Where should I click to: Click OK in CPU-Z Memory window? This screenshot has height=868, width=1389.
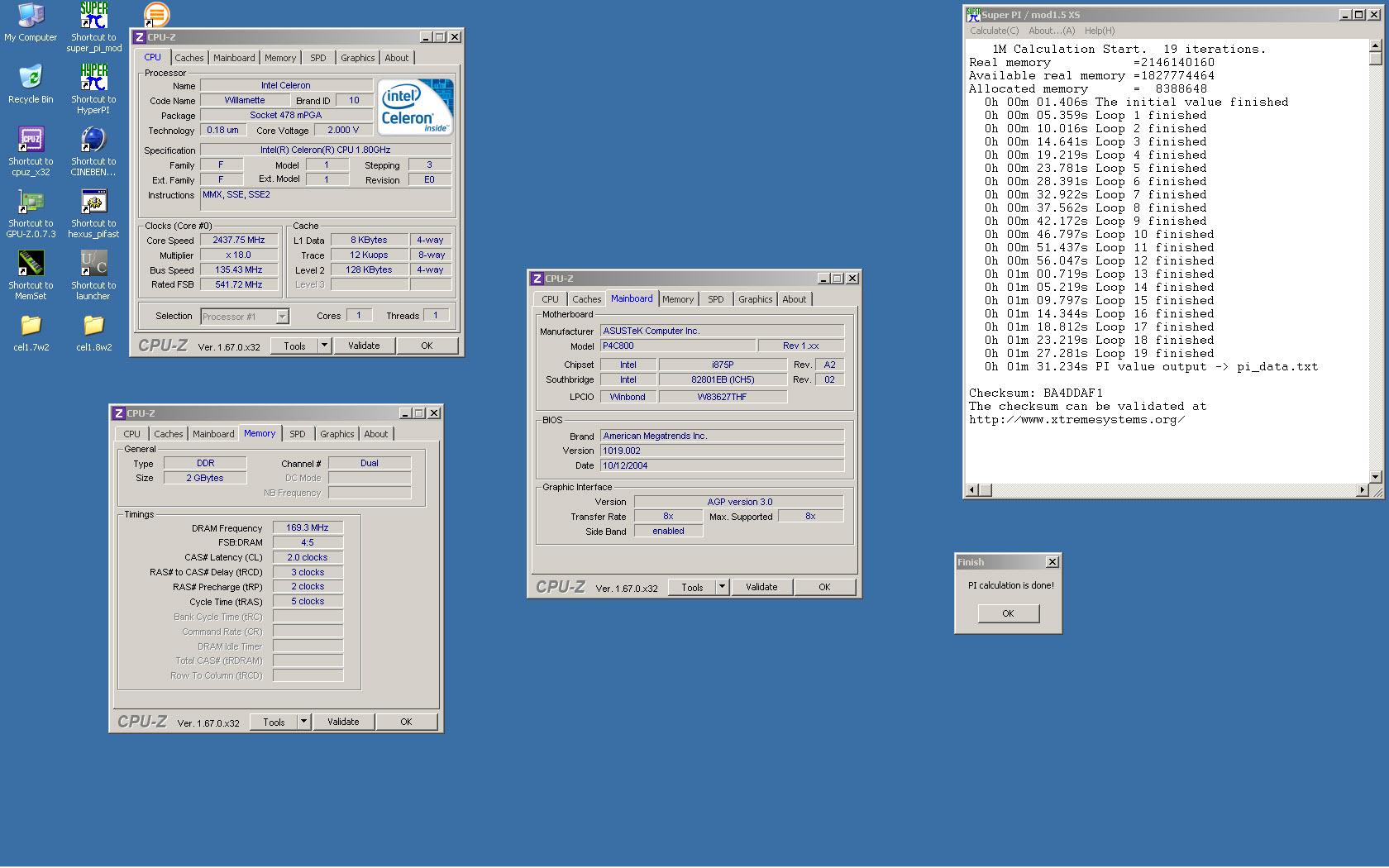(x=406, y=722)
